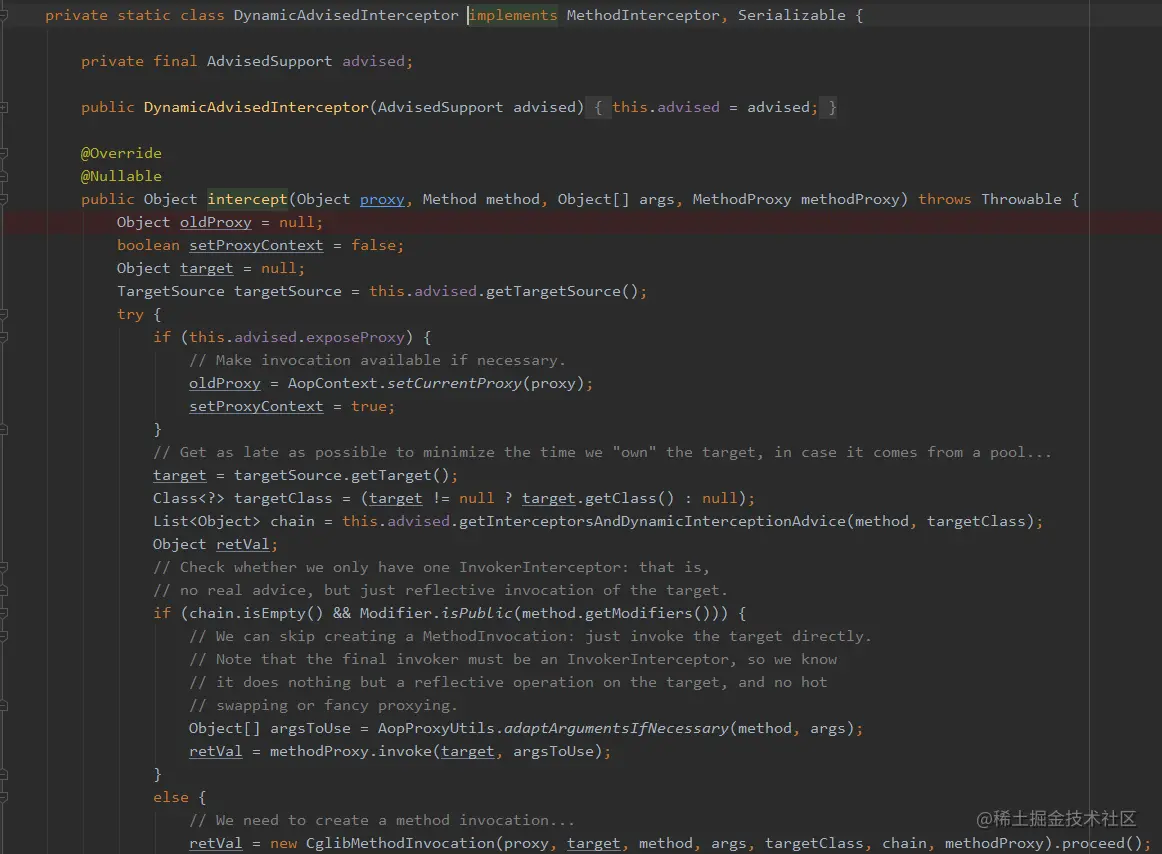The width and height of the screenshot is (1162, 854).
Task: Click 'argsToUse' in the 'Object[] argsToUse' line
Action: point(311,728)
